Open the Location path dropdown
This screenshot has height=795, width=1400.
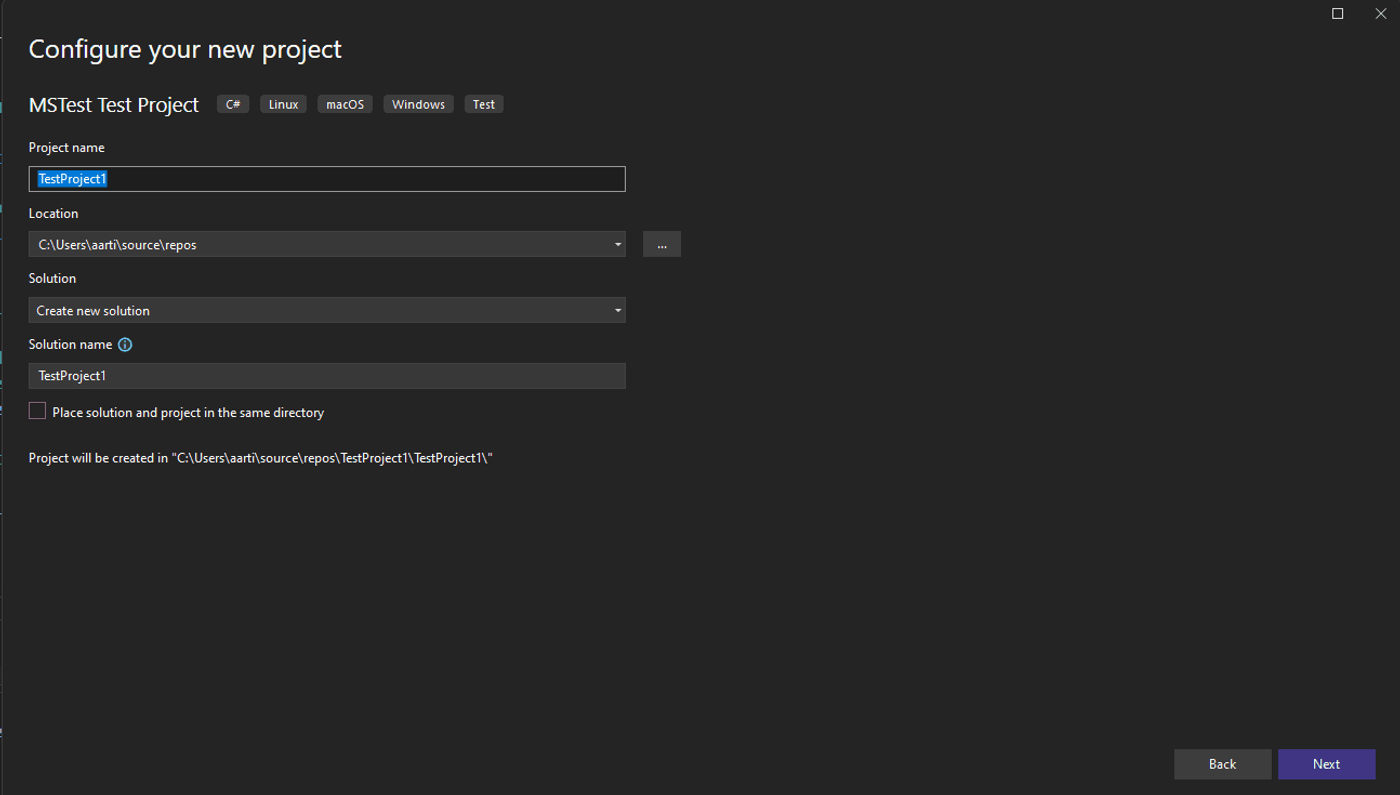(x=618, y=245)
